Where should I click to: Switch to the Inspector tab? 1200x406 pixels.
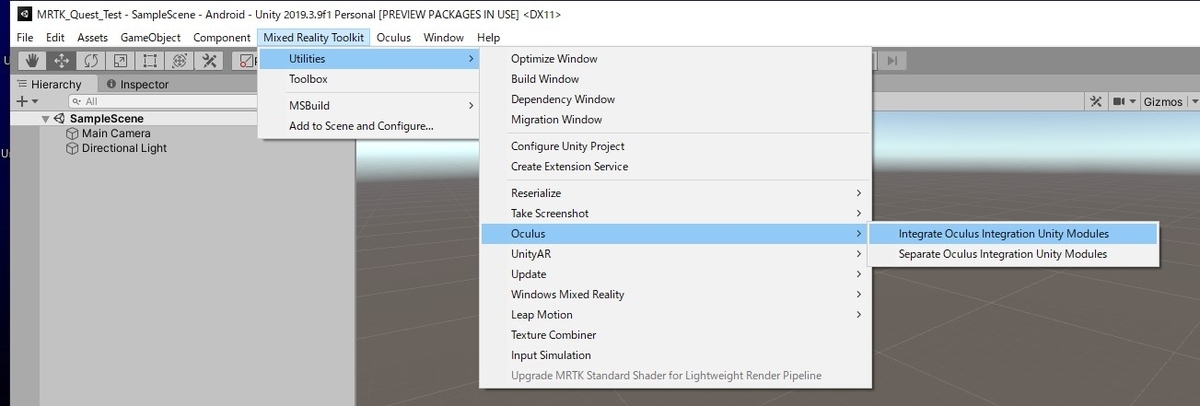click(137, 84)
